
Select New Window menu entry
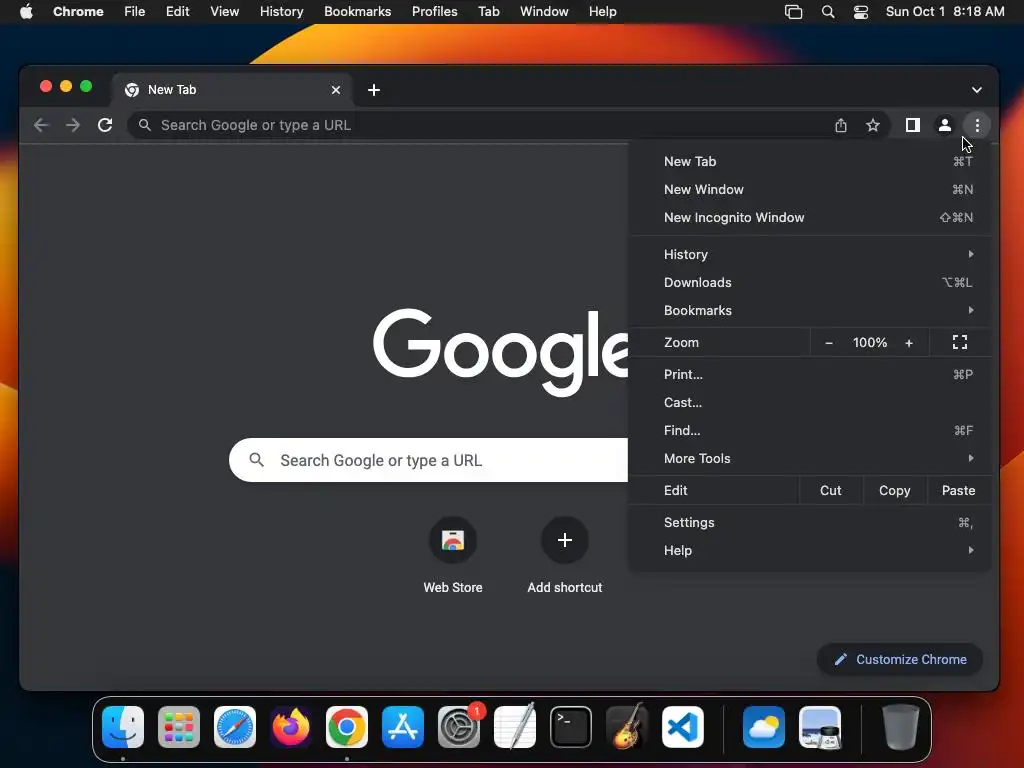tap(810, 189)
